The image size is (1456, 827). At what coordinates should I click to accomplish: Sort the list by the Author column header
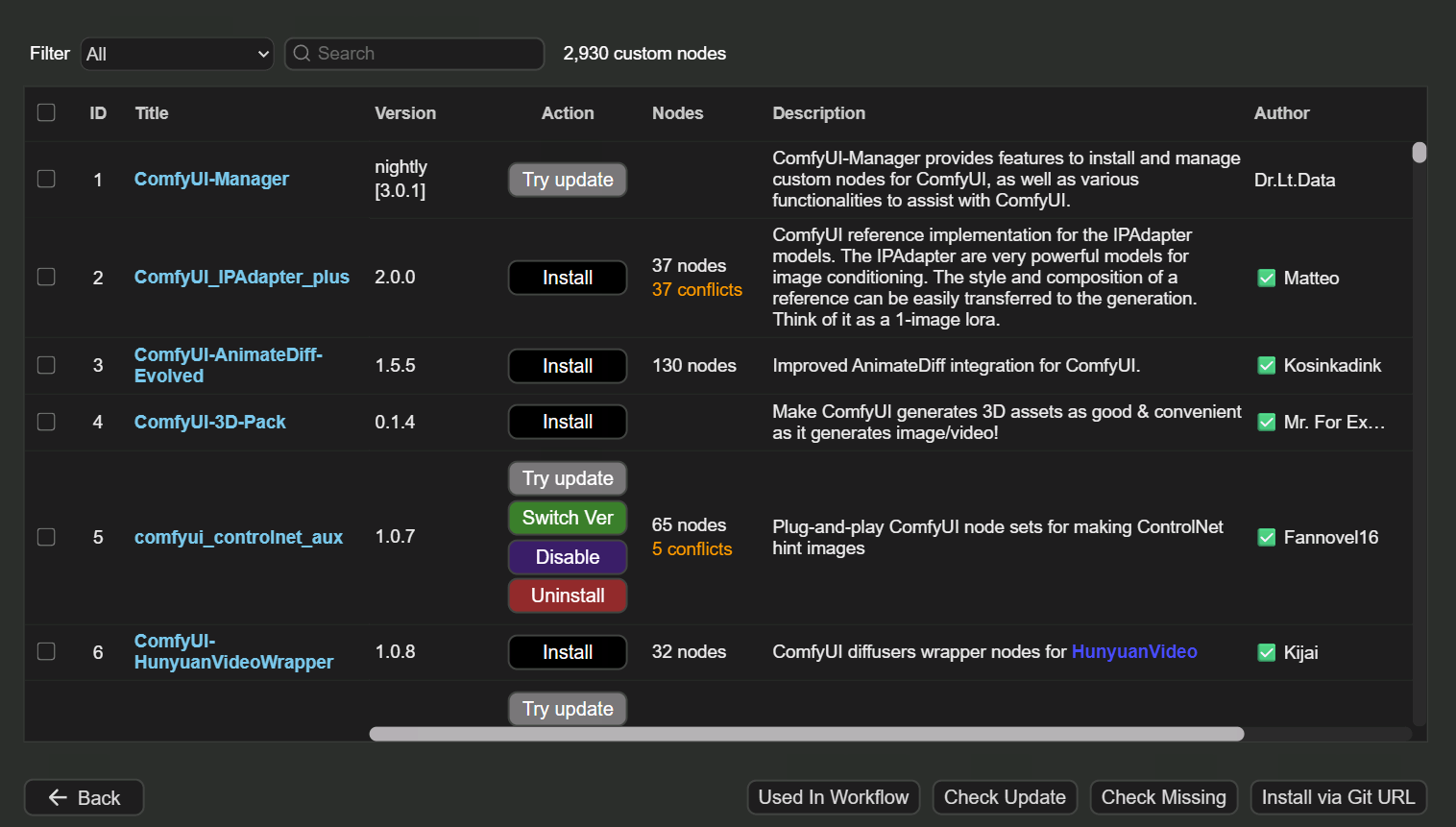(1281, 113)
